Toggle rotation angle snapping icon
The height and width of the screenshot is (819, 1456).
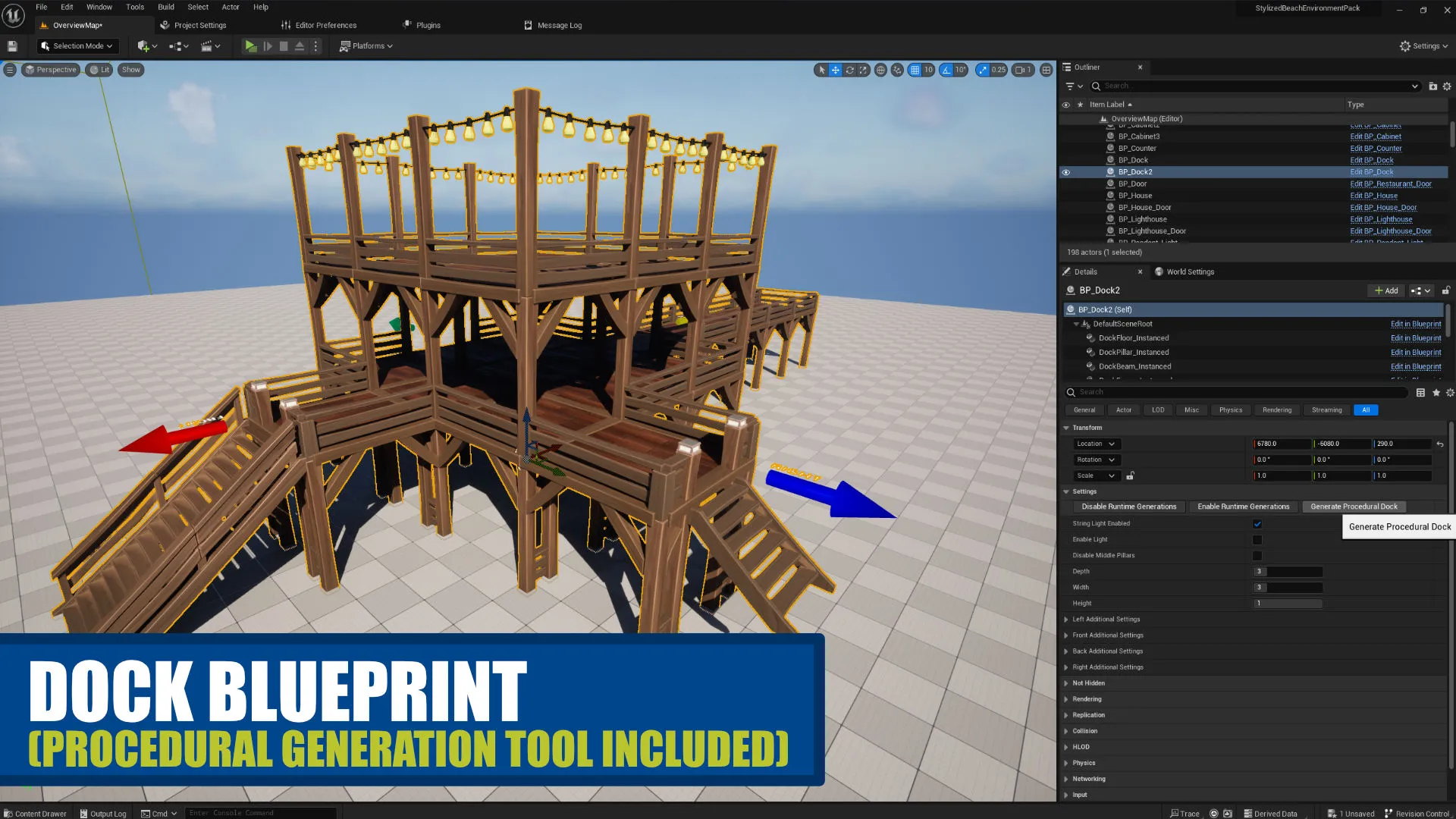pos(946,70)
